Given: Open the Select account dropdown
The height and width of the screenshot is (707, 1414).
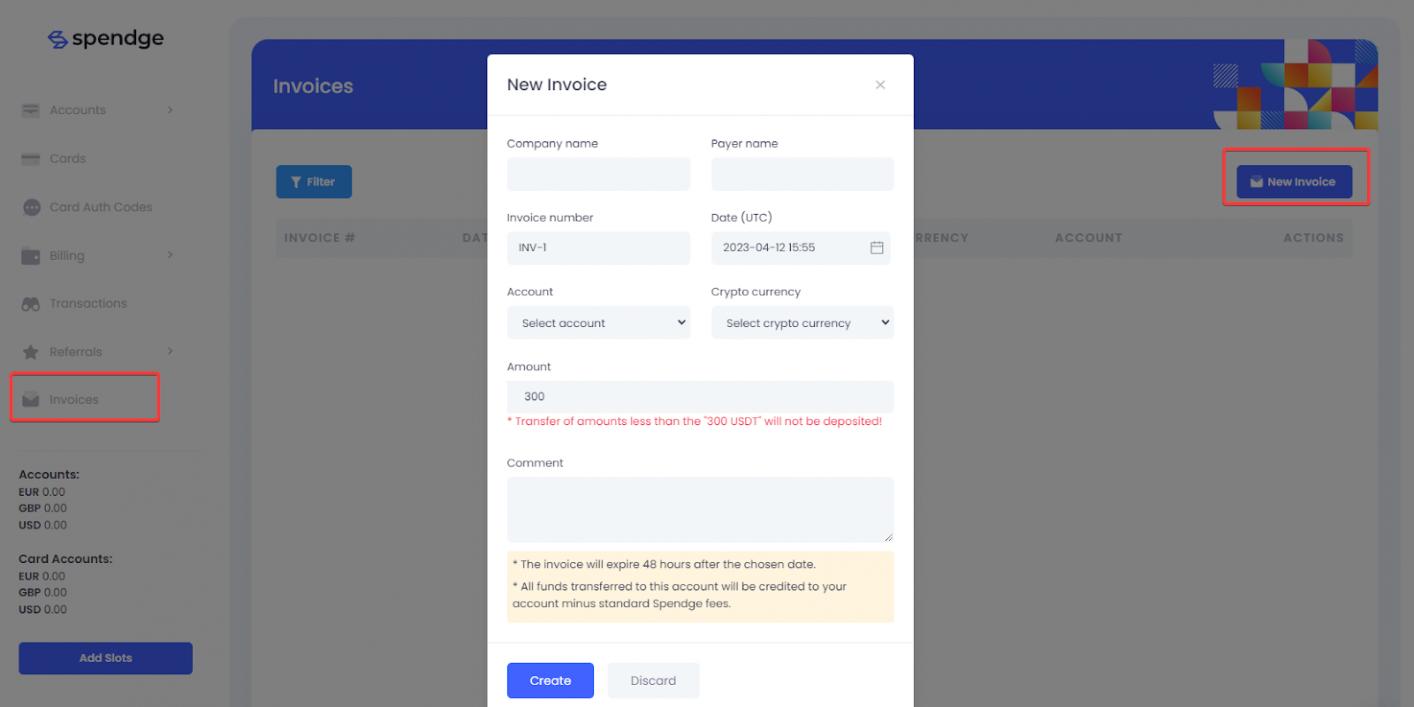Looking at the screenshot, I should tap(599, 323).
